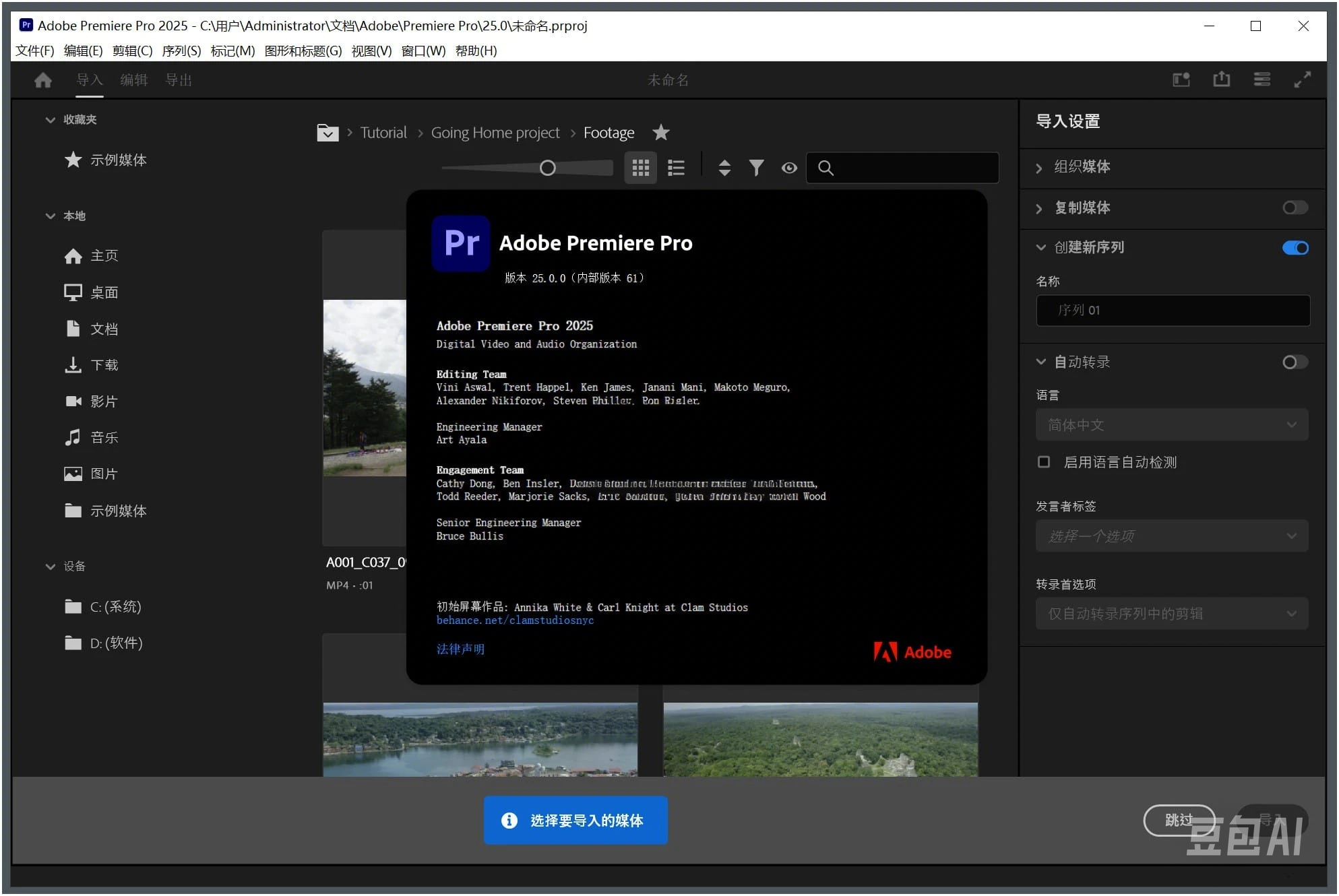Toggle full screen expand icon
This screenshot has width=1339, height=896.
[1303, 79]
